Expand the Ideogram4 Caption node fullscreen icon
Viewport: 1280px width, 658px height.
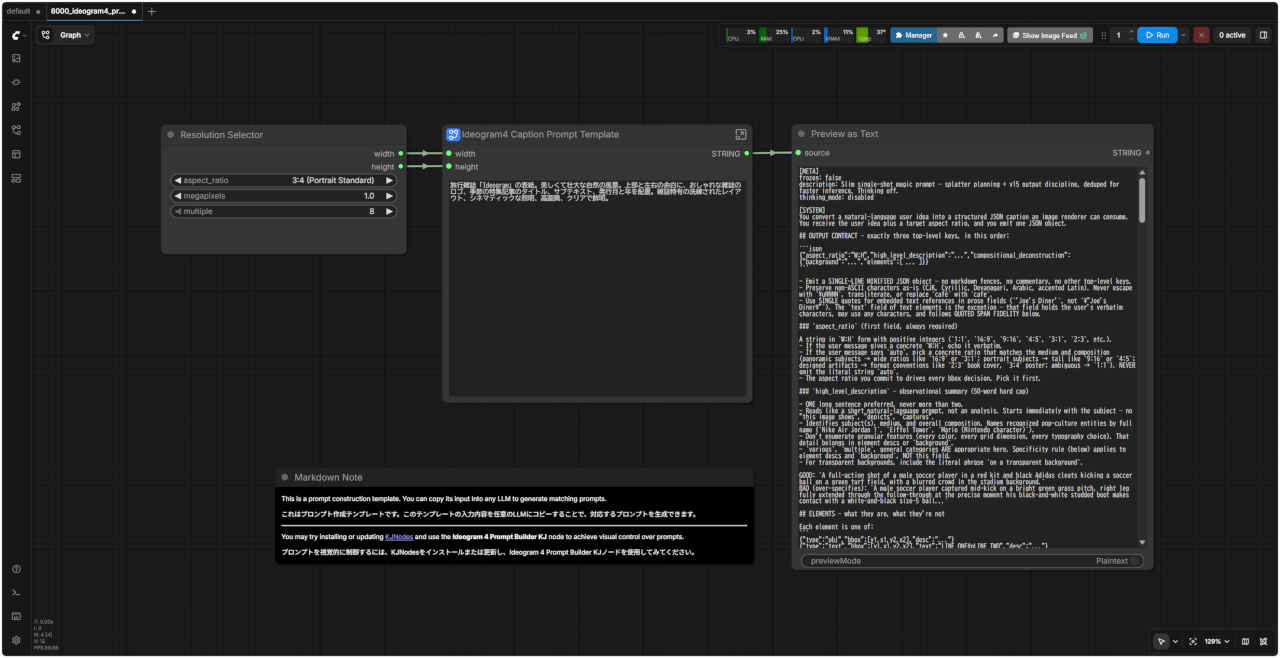(741, 134)
